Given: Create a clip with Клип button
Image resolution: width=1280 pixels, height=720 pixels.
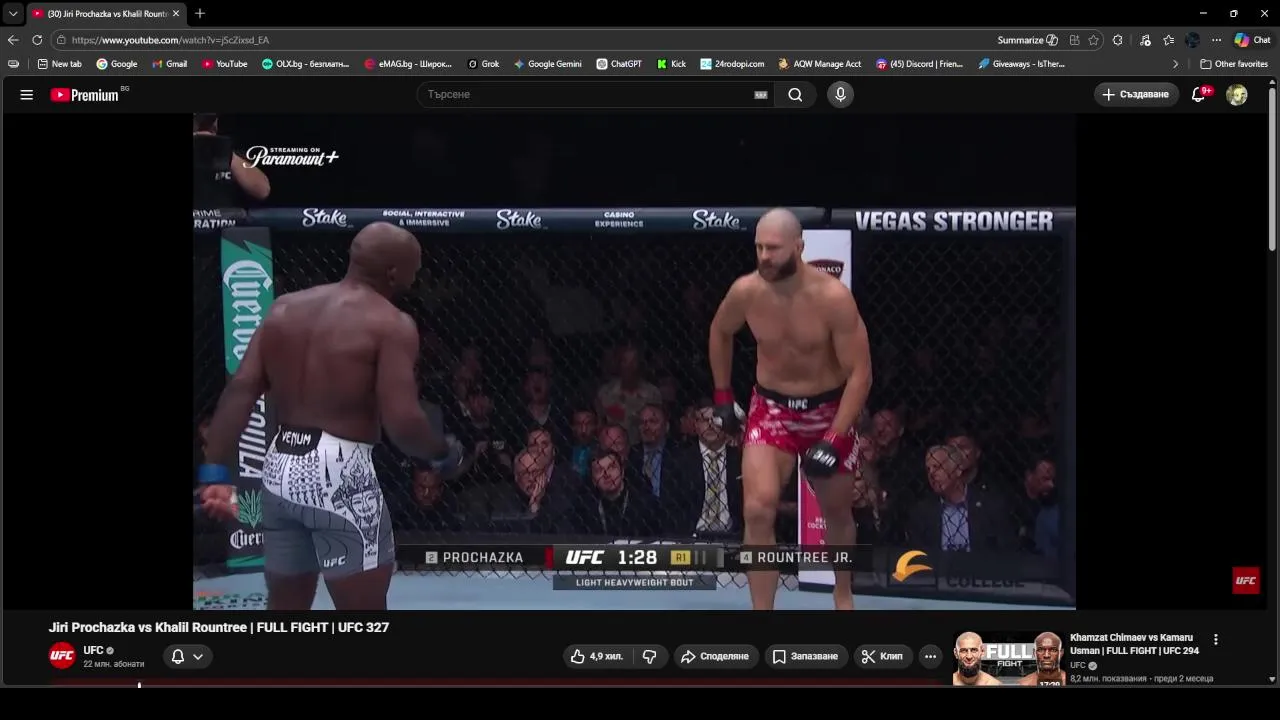Looking at the screenshot, I should 883,657.
